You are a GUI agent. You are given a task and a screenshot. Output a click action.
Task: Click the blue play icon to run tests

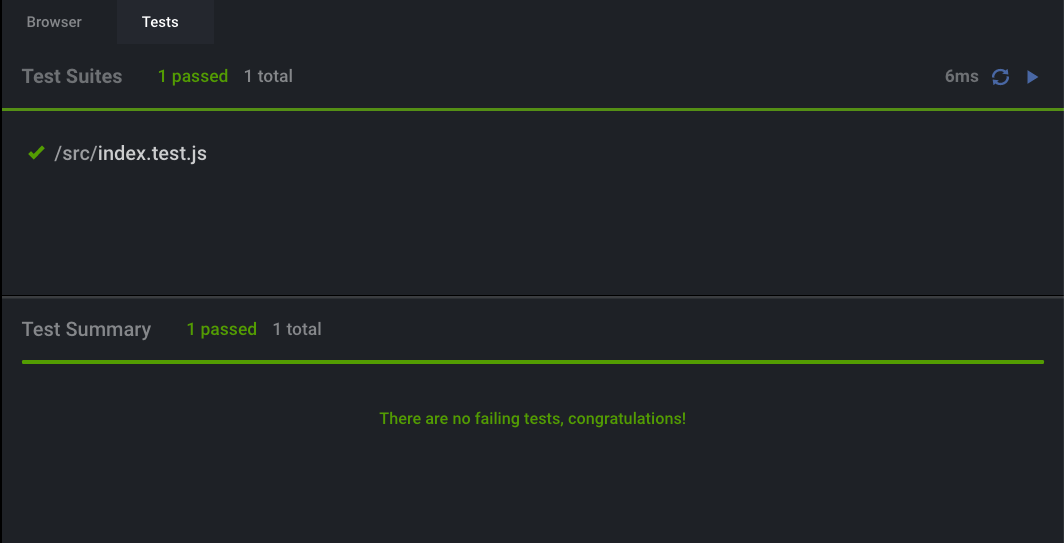1032,77
